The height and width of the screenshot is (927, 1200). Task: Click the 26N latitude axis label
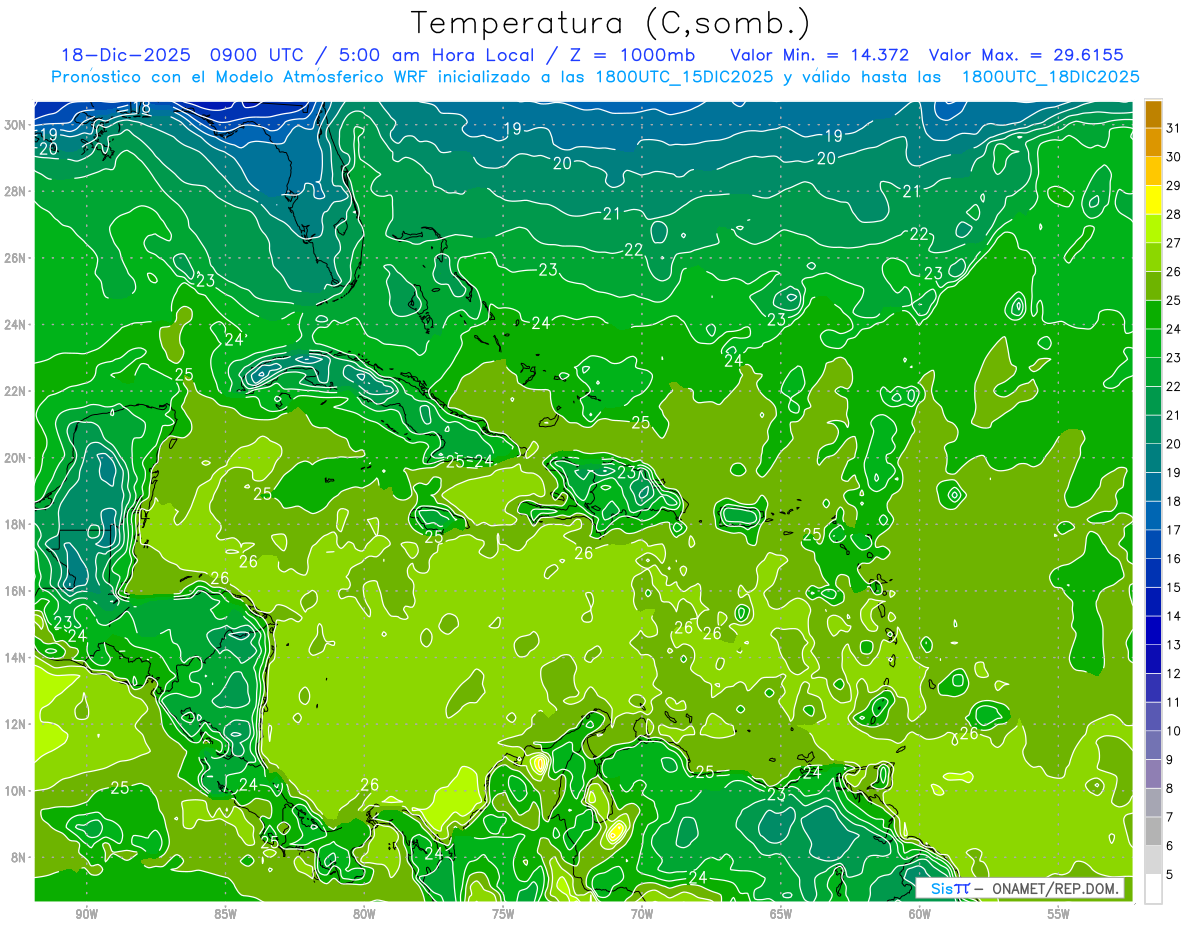[x=15, y=257]
